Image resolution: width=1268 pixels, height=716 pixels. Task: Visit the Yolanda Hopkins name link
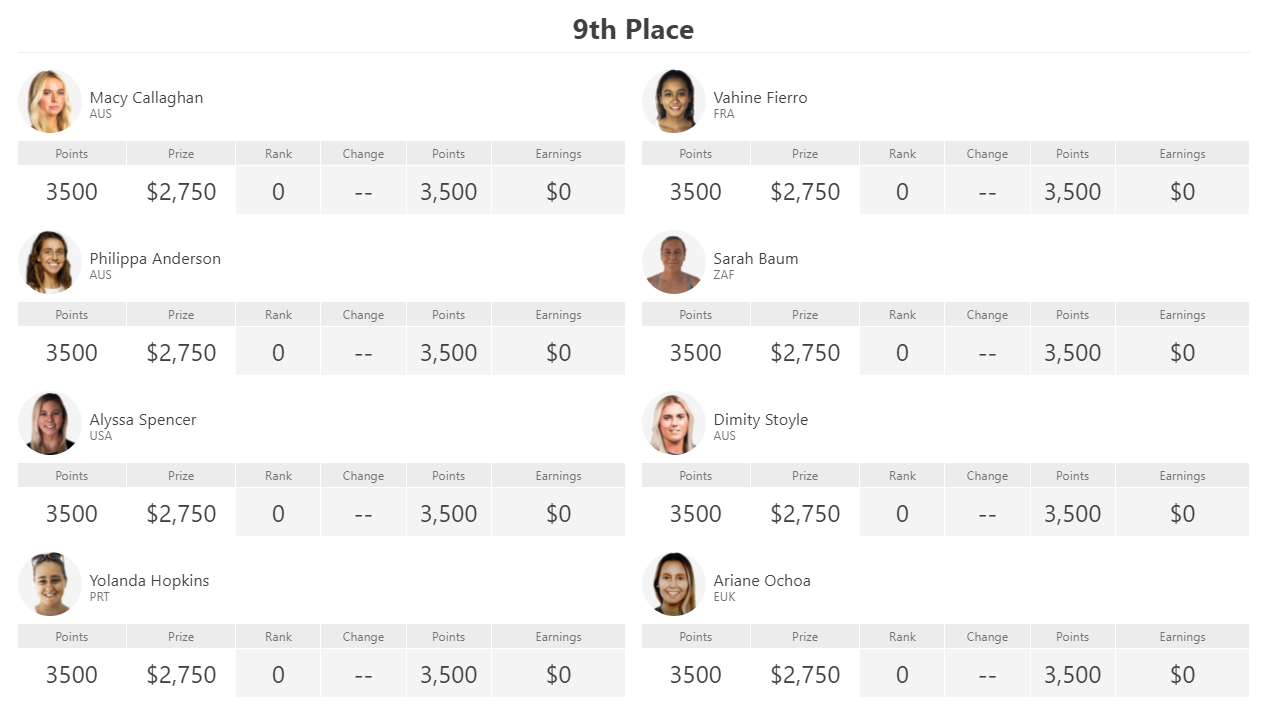click(149, 580)
